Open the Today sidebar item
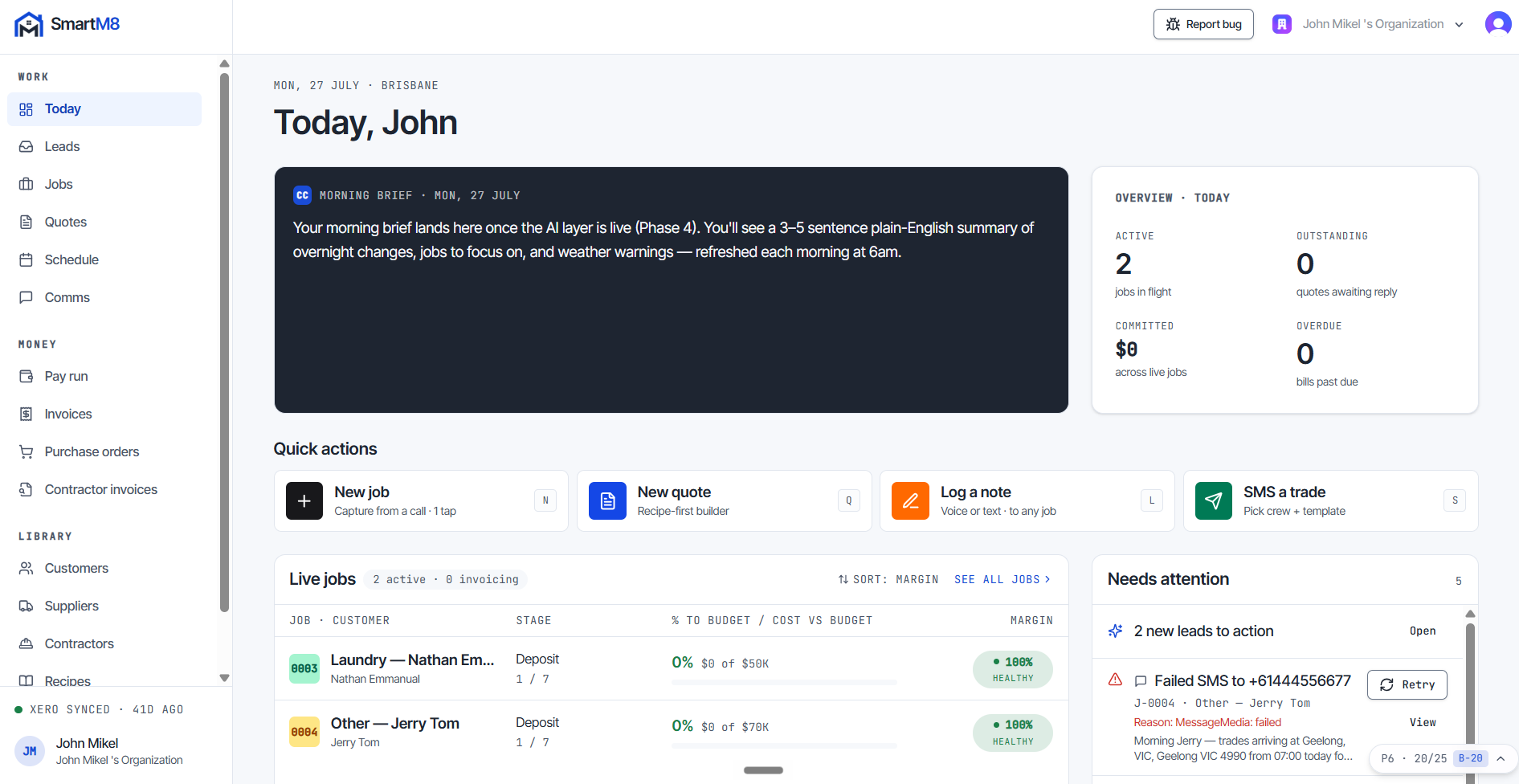 coord(104,109)
